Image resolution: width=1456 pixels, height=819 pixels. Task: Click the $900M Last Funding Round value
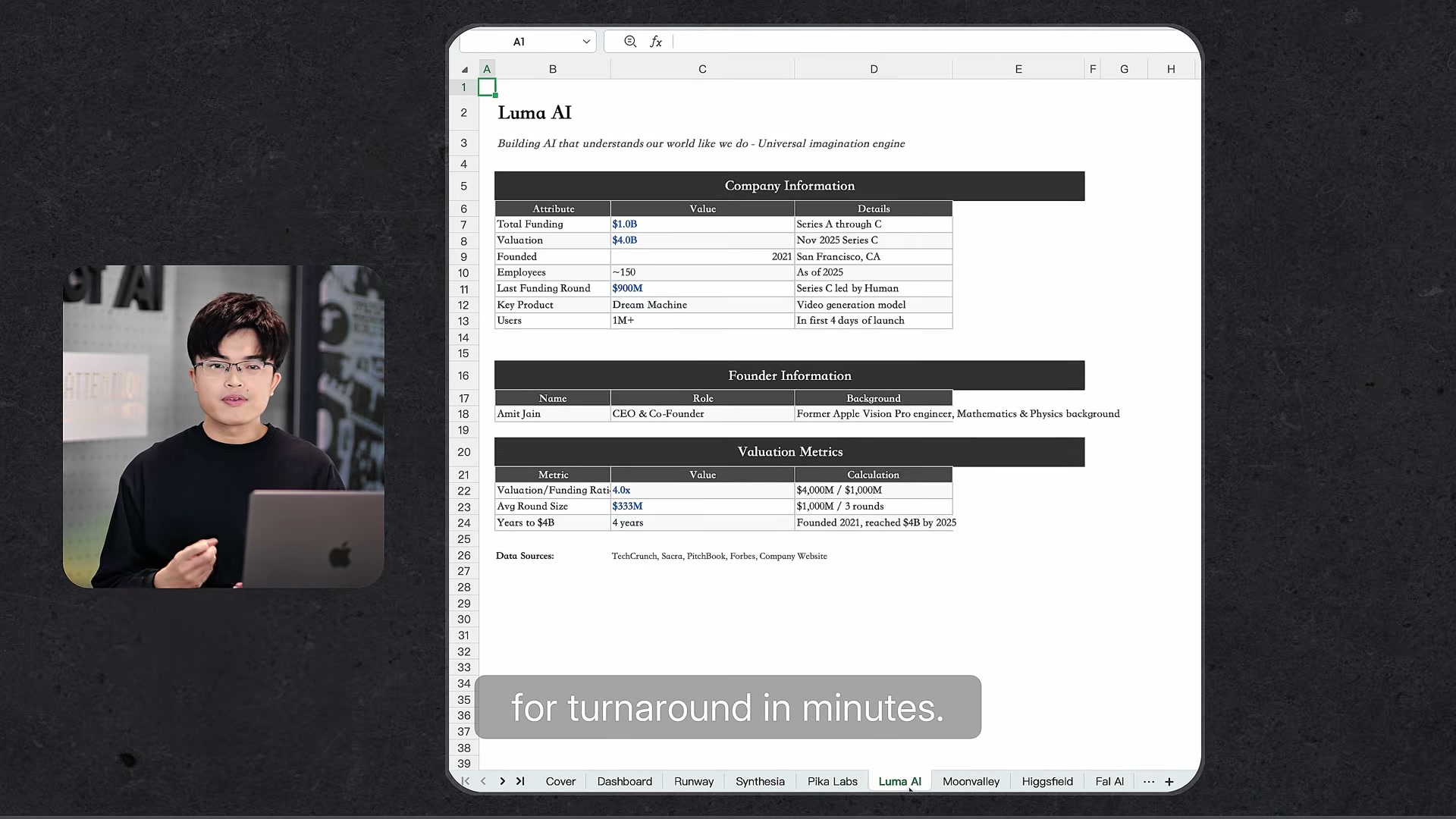[702, 288]
